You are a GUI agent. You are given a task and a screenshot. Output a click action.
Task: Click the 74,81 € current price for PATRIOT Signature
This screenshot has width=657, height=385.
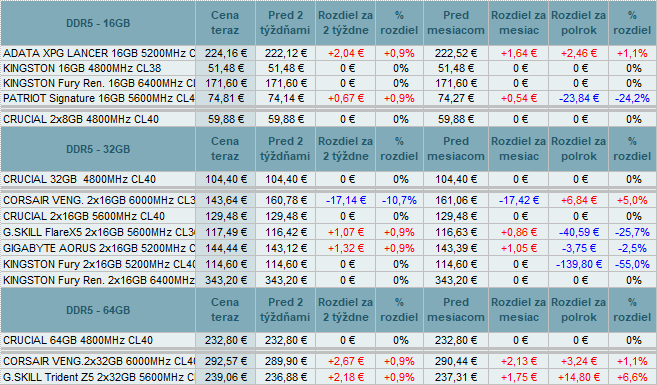[x=225, y=98]
